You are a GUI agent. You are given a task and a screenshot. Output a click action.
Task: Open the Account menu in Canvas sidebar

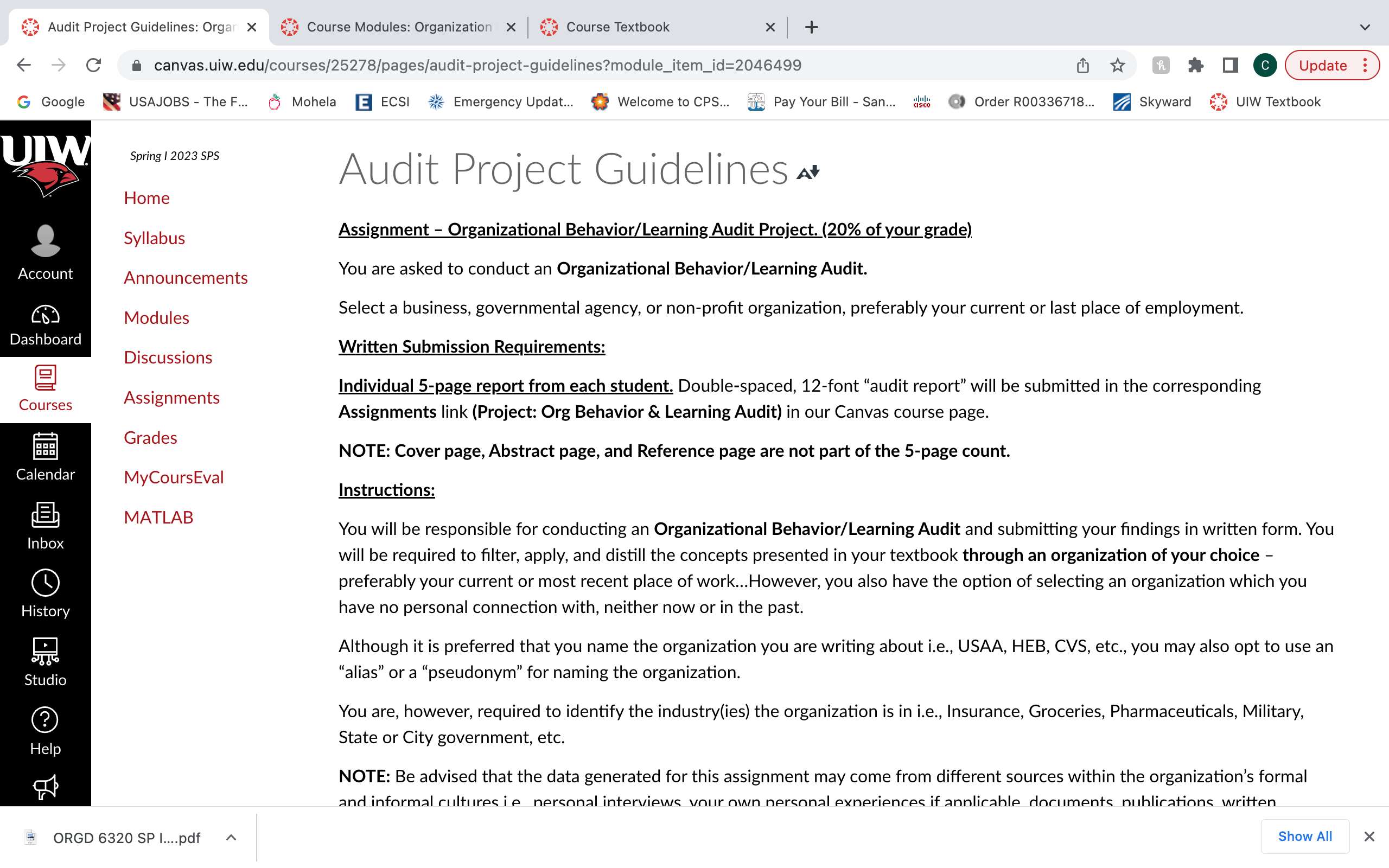tap(46, 253)
